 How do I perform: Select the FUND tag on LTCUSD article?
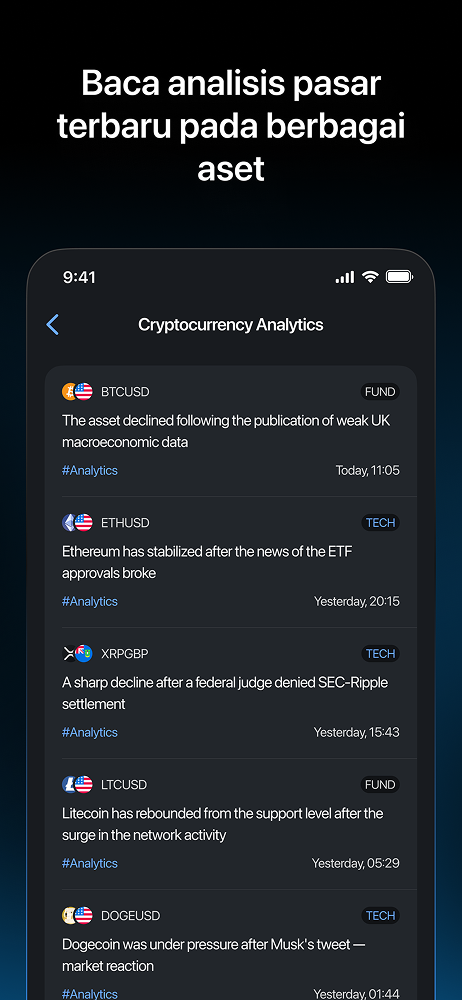pos(380,784)
